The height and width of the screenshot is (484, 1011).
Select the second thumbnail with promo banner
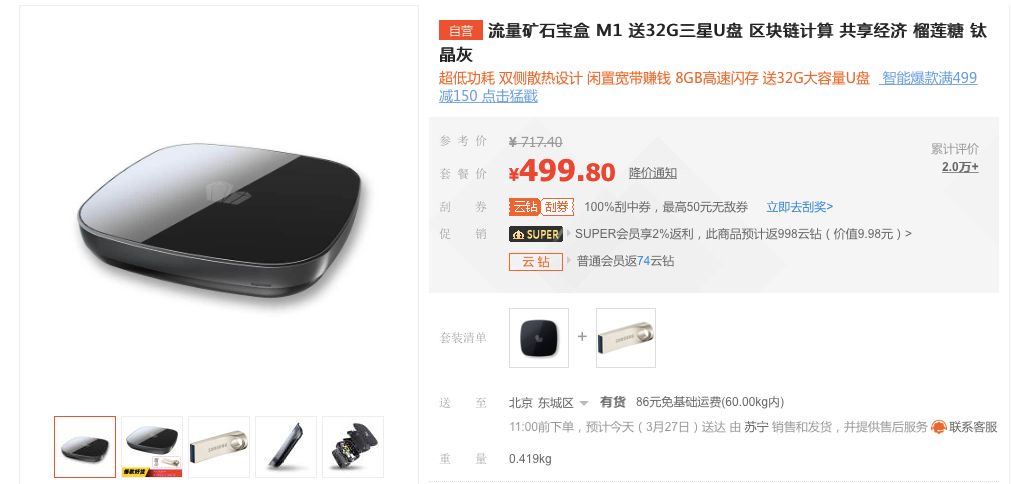pyautogui.click(x=152, y=447)
